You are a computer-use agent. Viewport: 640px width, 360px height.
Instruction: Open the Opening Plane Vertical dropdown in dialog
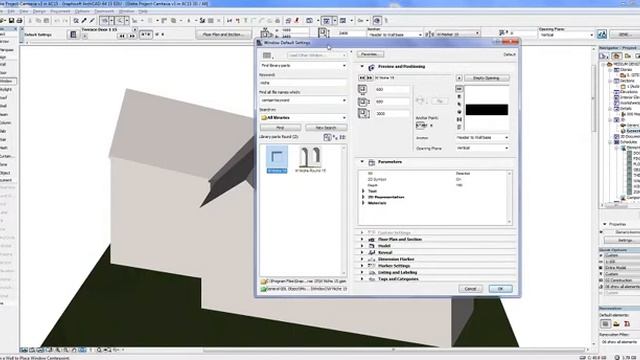[x=482, y=148]
